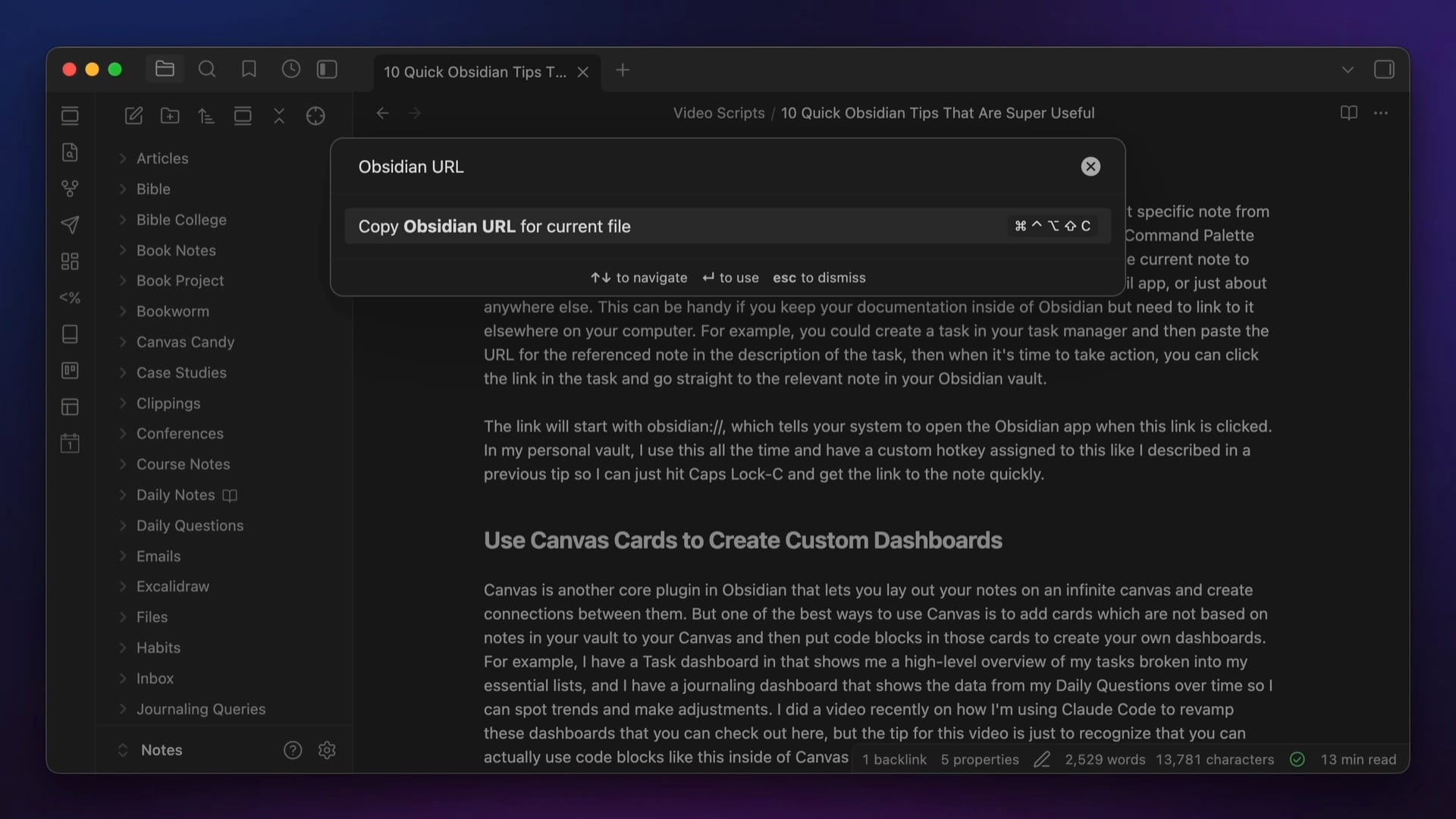Open the canvas ribbon icon

click(70, 262)
